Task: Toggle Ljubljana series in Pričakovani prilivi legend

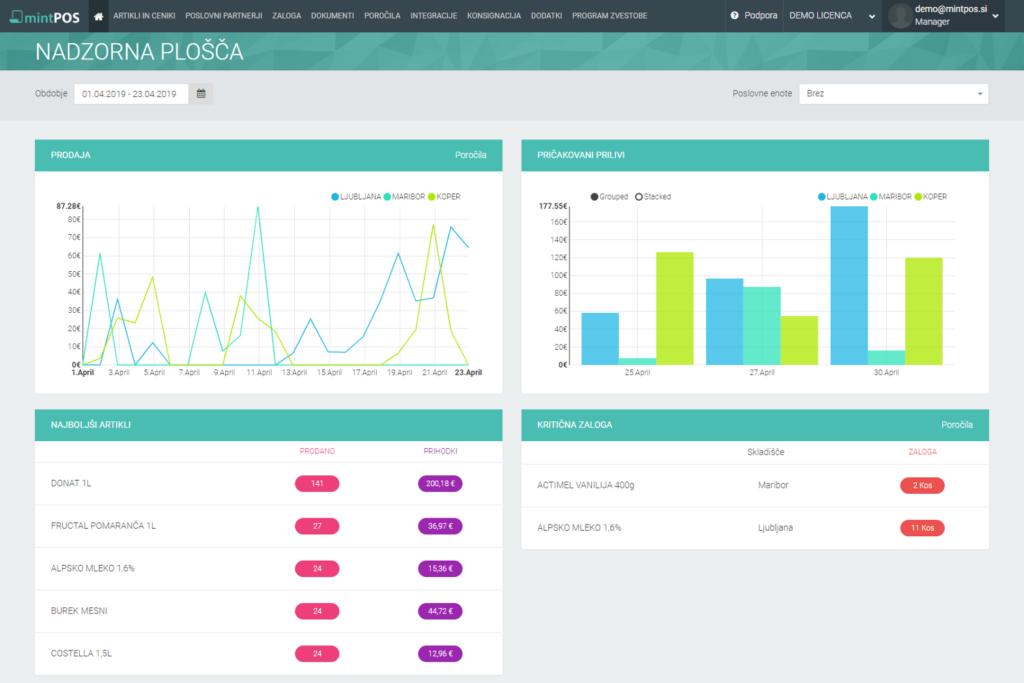Action: 842,197
